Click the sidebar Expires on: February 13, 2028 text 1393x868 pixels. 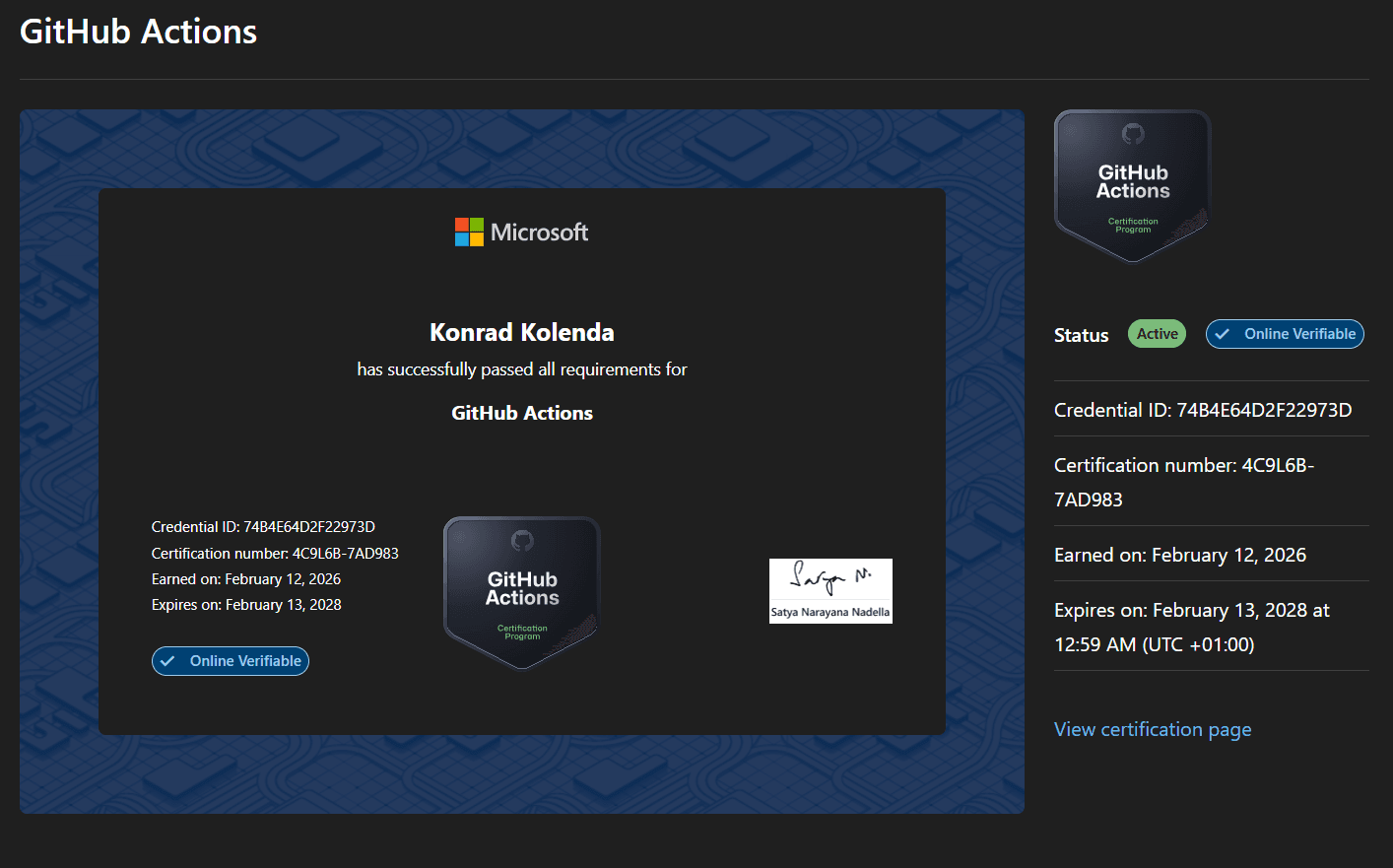(1192, 628)
